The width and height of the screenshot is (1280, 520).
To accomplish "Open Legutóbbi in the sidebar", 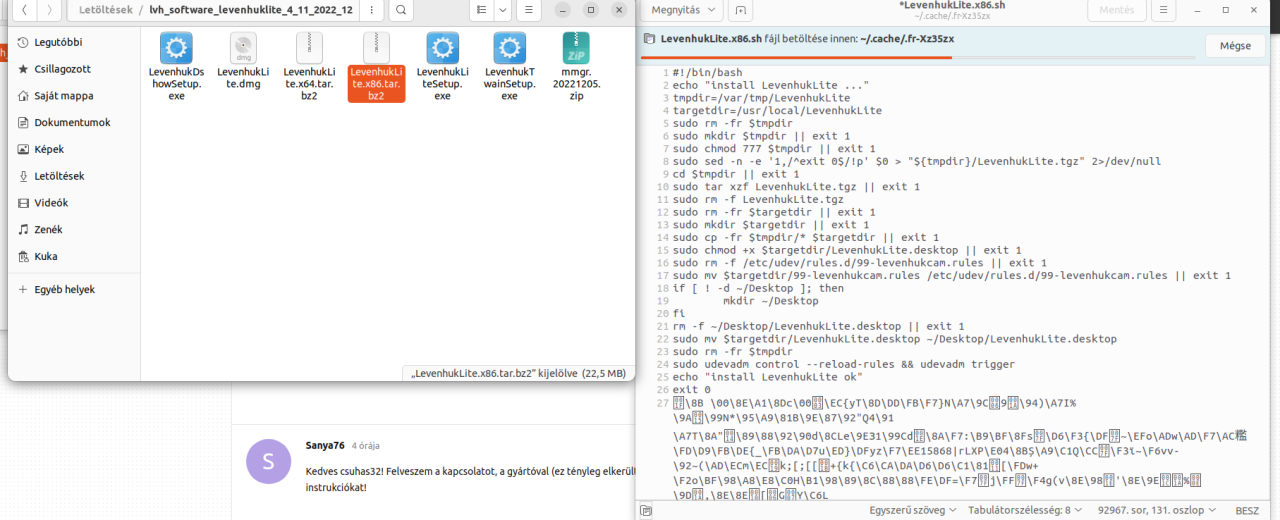I will coord(74,42).
